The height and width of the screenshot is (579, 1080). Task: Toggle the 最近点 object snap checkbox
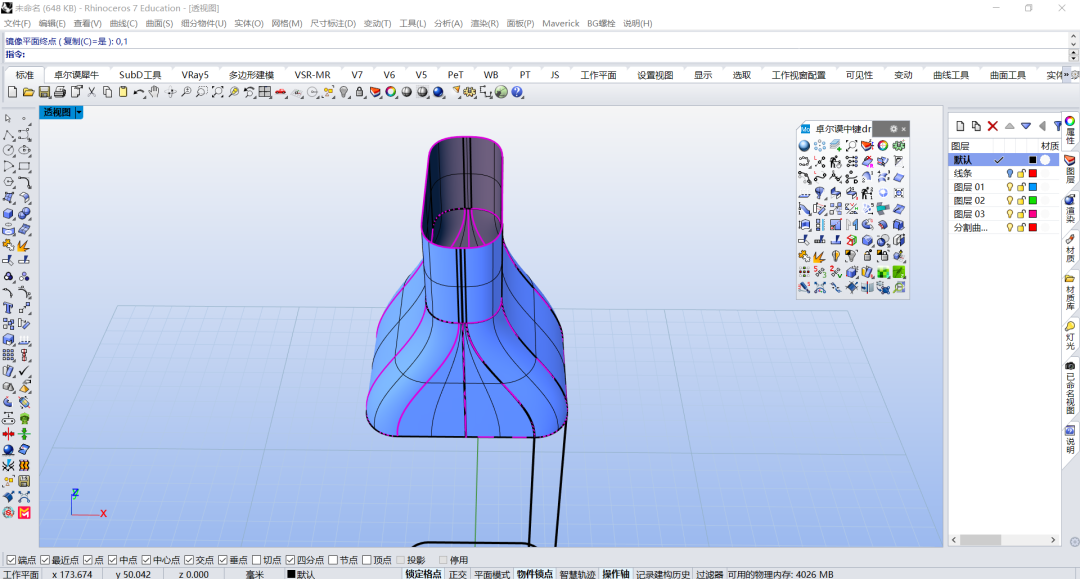[45, 560]
